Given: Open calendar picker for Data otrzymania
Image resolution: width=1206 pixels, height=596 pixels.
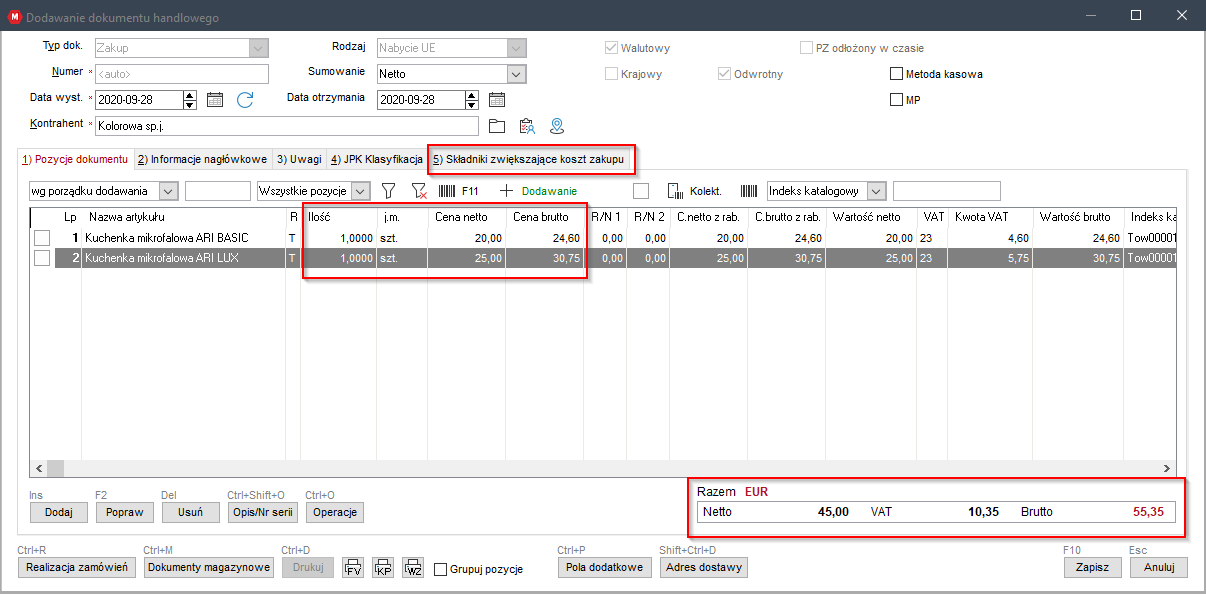Looking at the screenshot, I should pos(497,100).
